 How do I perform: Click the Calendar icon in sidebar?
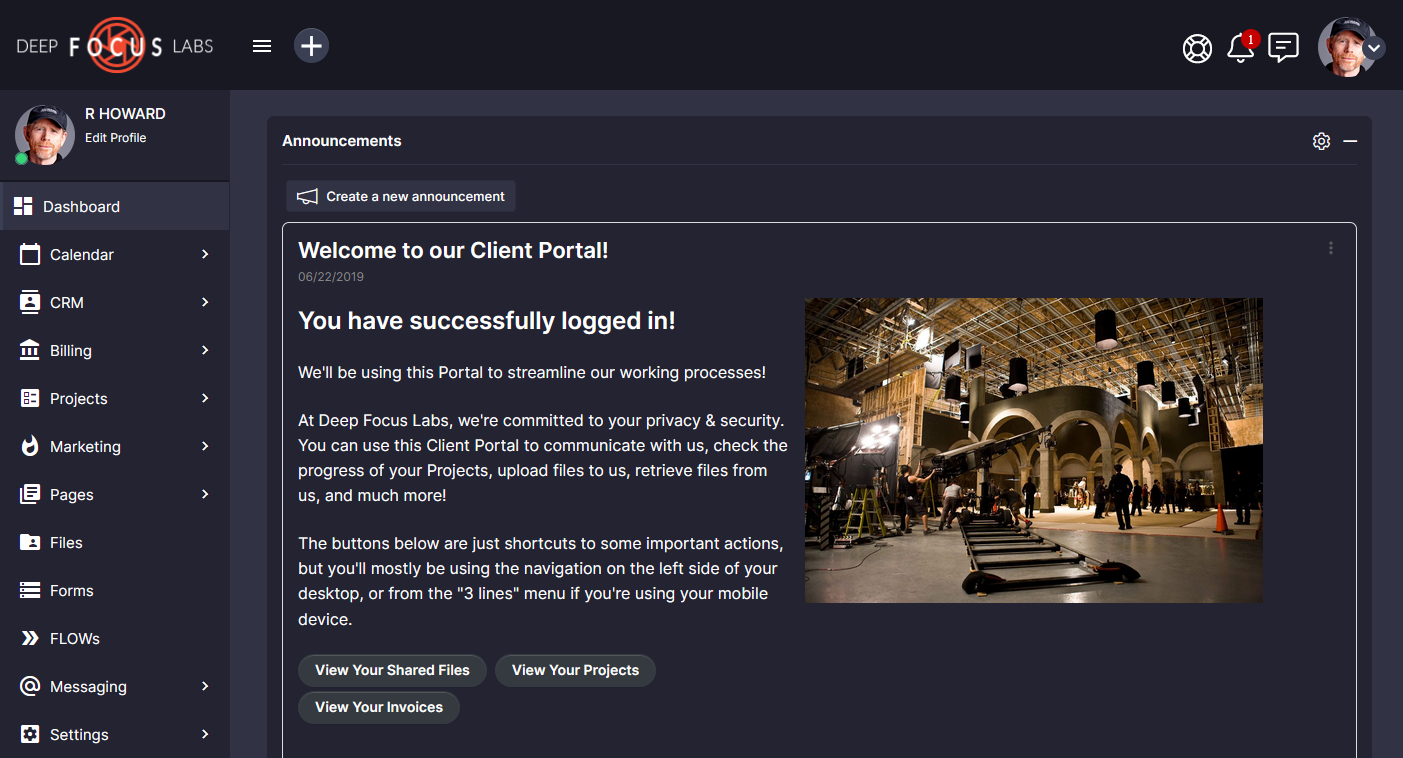coord(30,254)
